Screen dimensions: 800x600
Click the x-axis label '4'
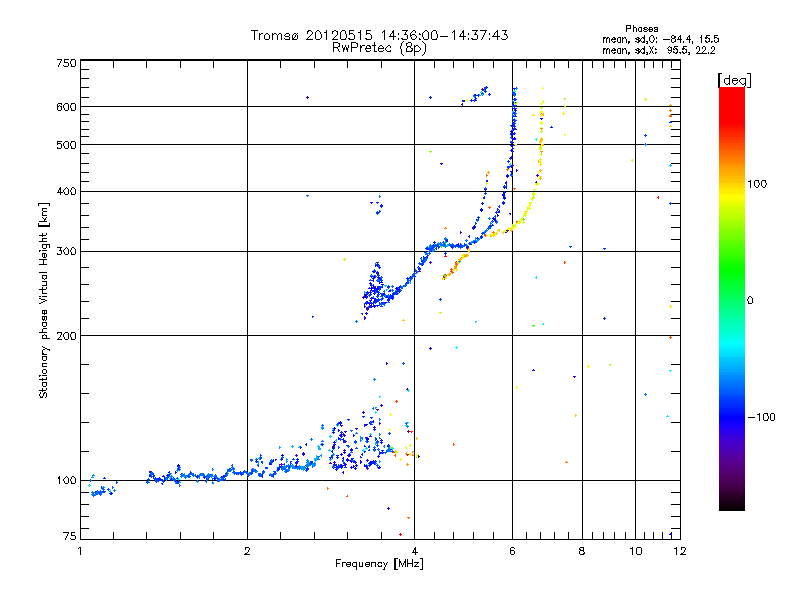point(415,551)
